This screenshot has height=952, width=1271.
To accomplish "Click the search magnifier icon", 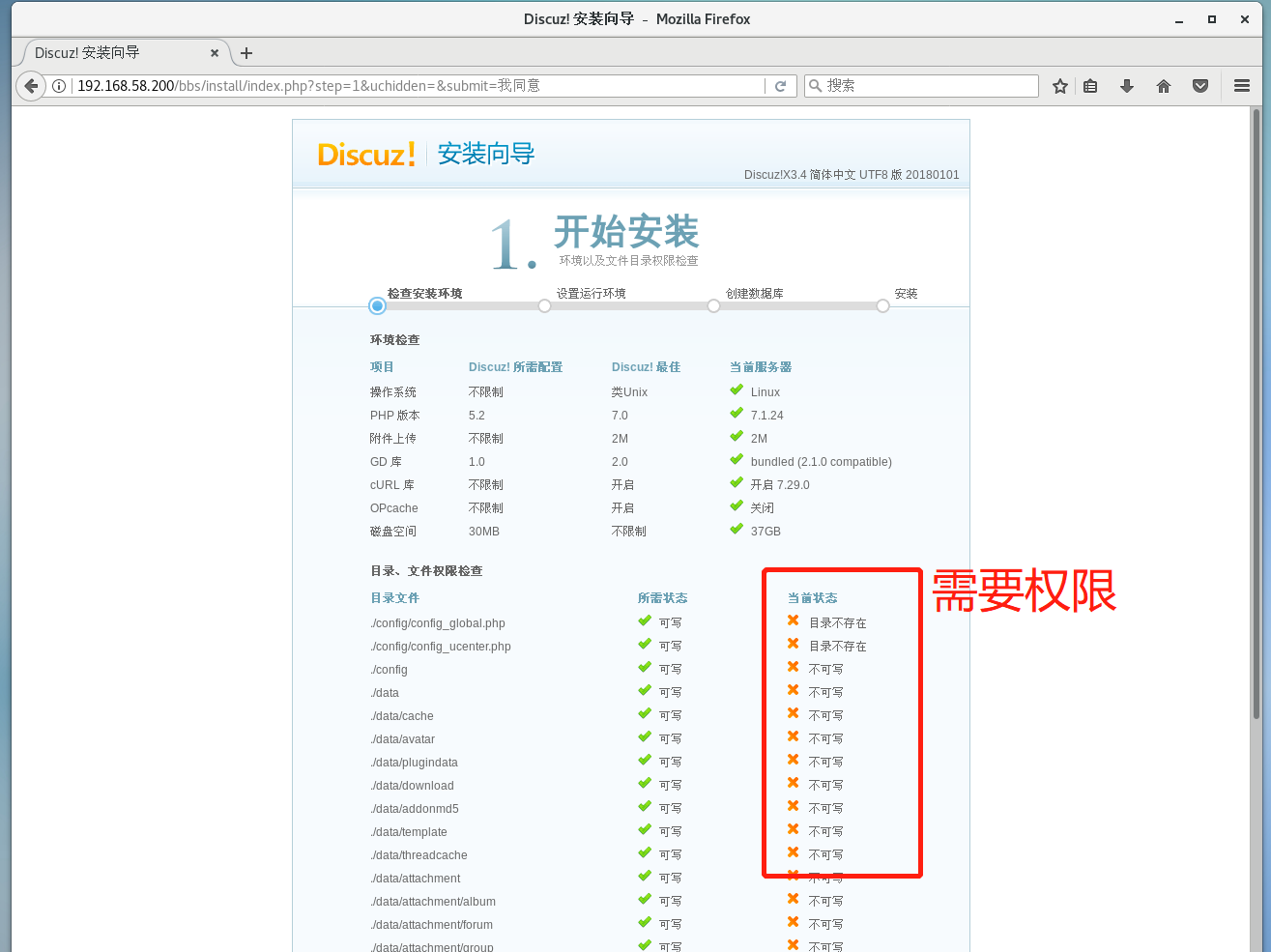I will click(816, 86).
